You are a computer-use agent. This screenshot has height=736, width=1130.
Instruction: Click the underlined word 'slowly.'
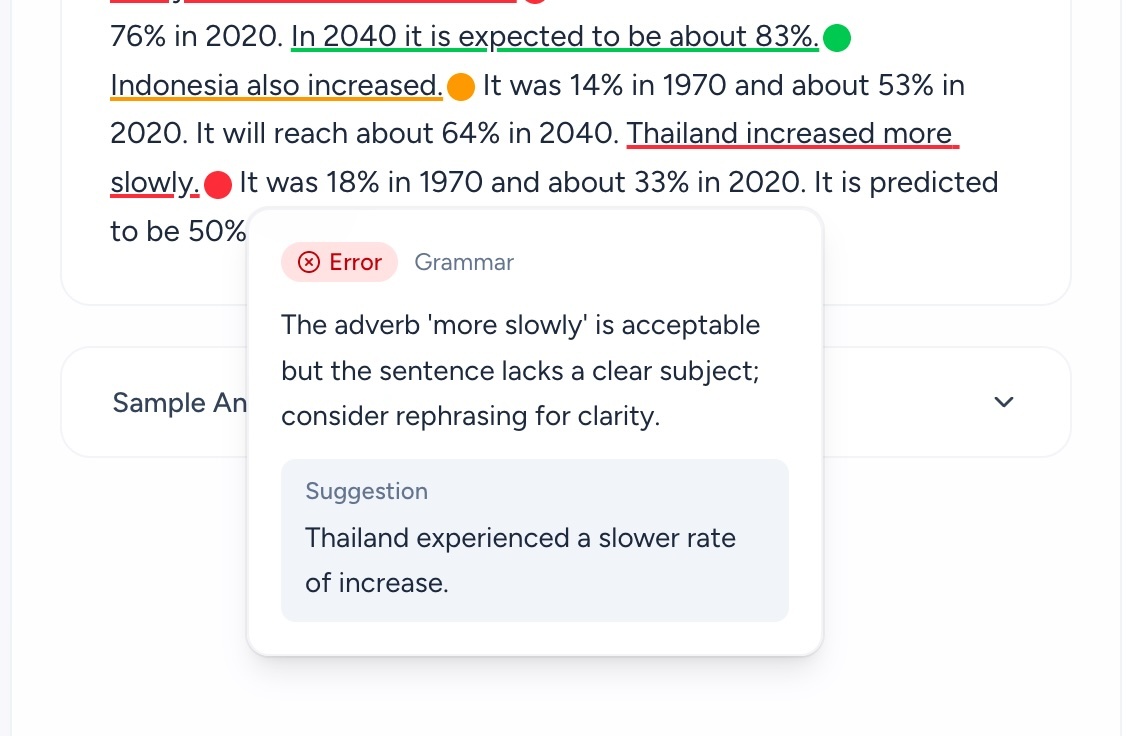(x=155, y=182)
